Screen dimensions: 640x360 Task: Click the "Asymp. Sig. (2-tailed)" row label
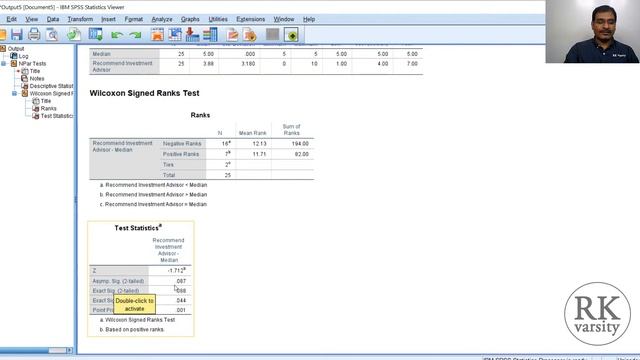118,281
